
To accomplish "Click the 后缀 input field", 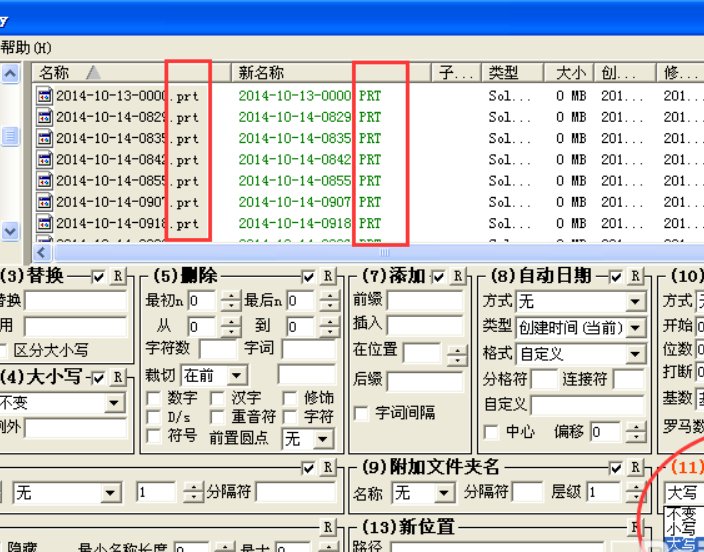I will 425,381.
